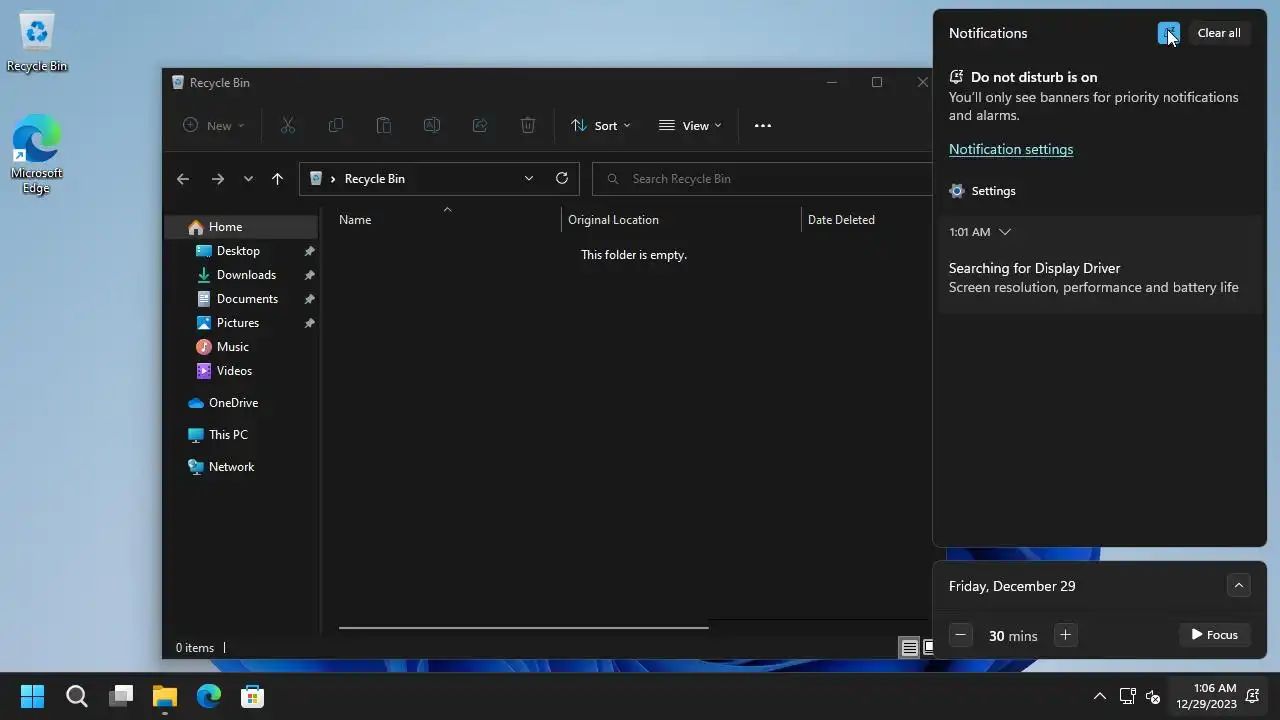Click do not disturb bell in tray

pyautogui.click(x=1252, y=696)
